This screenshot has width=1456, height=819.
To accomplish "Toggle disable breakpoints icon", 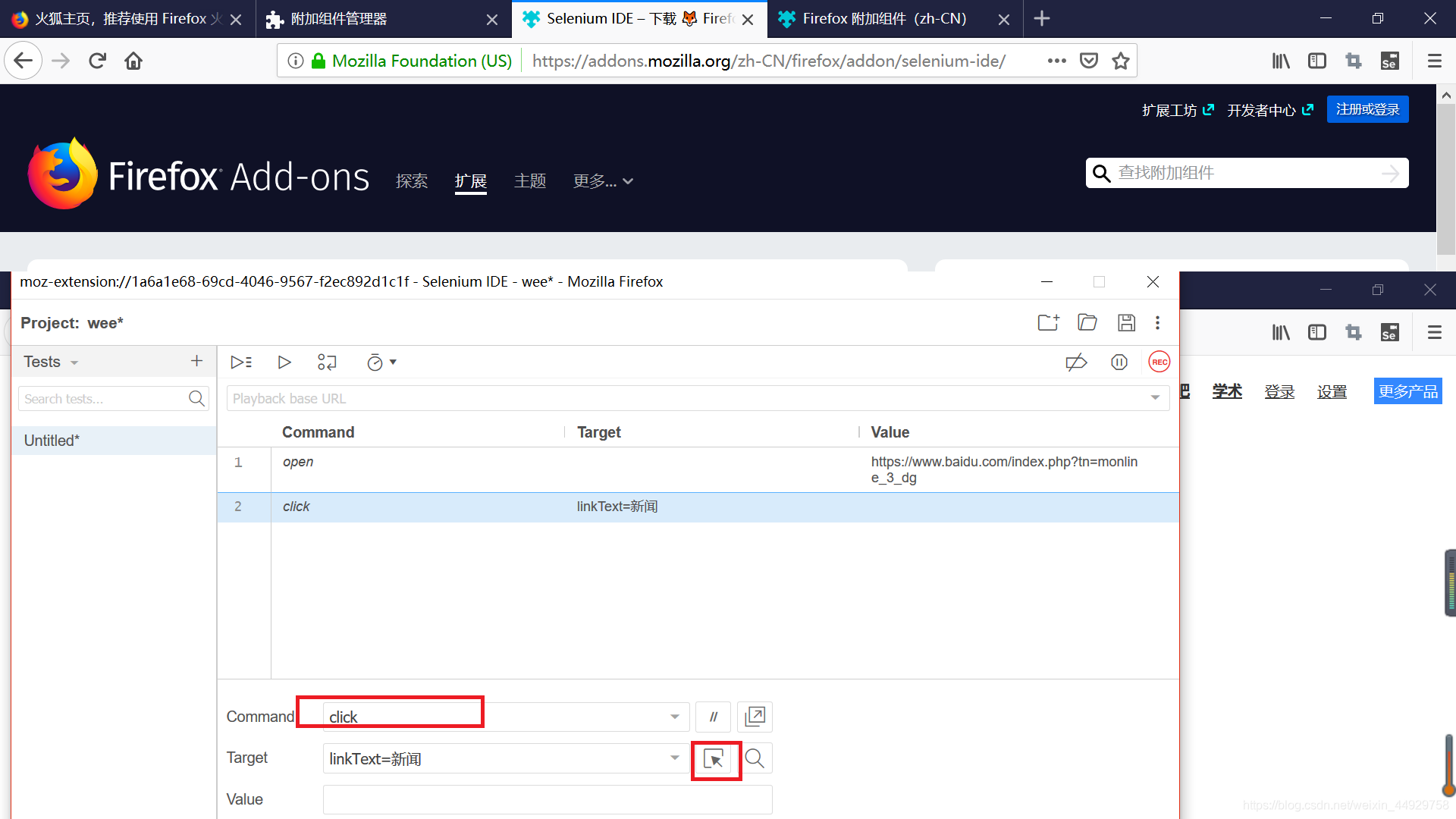I will pyautogui.click(x=1076, y=362).
